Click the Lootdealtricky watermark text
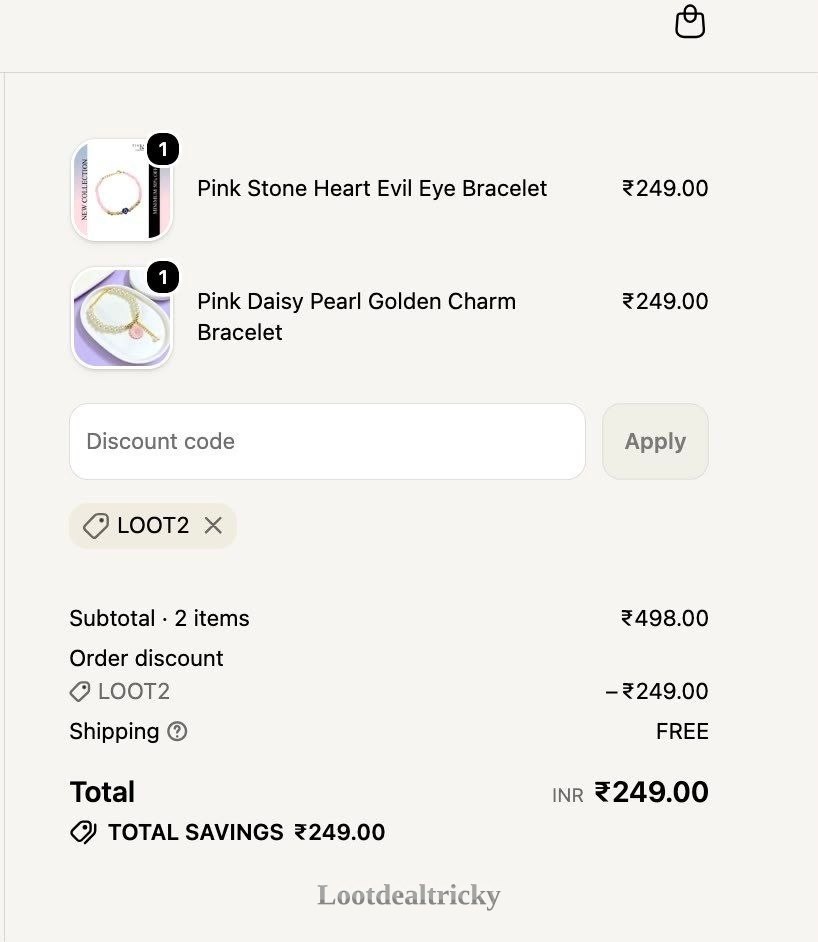Viewport: 818px width, 942px height. [x=409, y=895]
